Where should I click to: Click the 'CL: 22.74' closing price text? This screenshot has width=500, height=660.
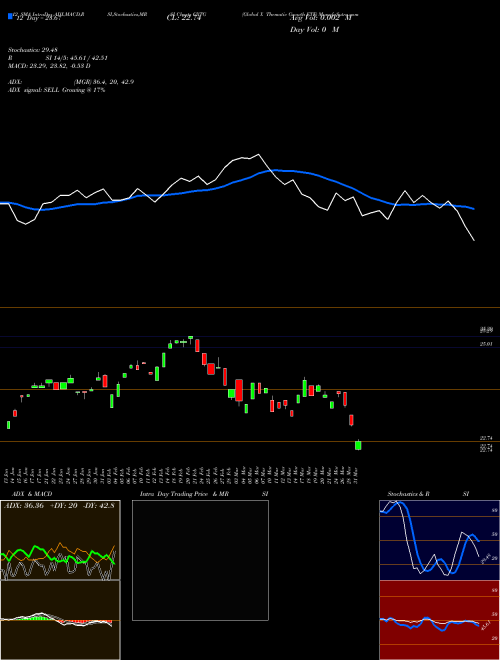tap(183, 18)
